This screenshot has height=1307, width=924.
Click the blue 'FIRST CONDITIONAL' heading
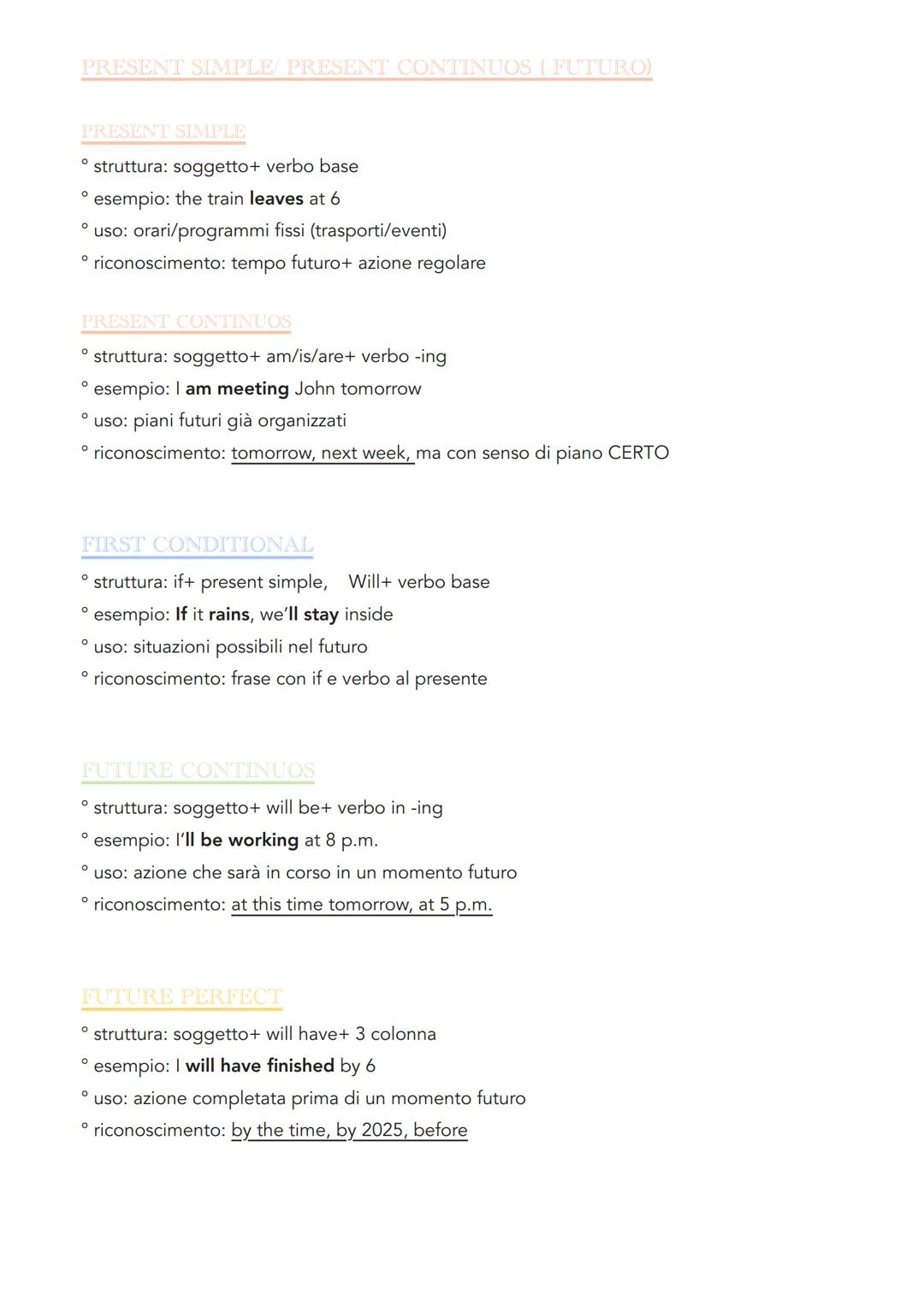(x=198, y=545)
